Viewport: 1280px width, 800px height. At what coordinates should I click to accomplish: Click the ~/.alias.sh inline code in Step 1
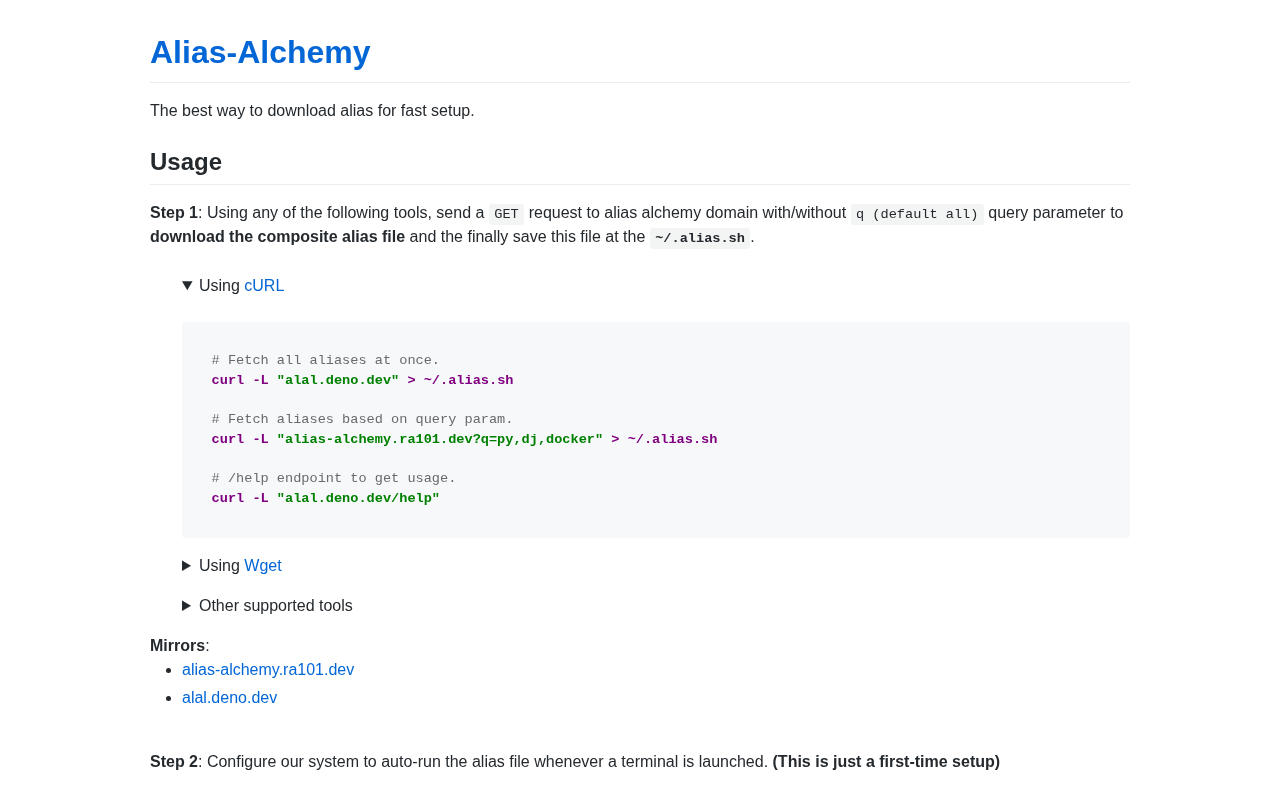tap(700, 238)
